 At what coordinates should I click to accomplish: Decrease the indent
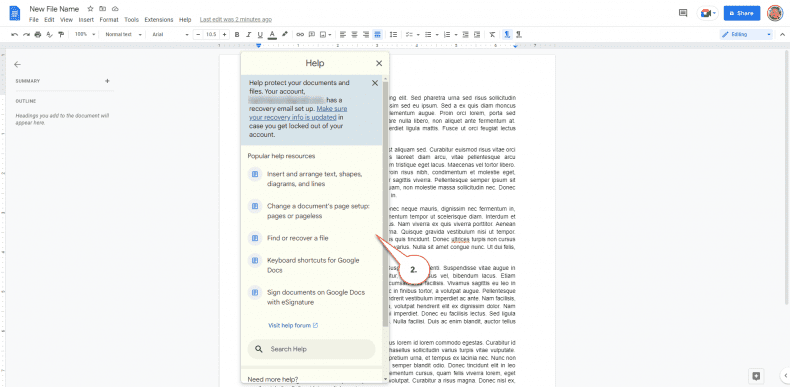click(465, 35)
